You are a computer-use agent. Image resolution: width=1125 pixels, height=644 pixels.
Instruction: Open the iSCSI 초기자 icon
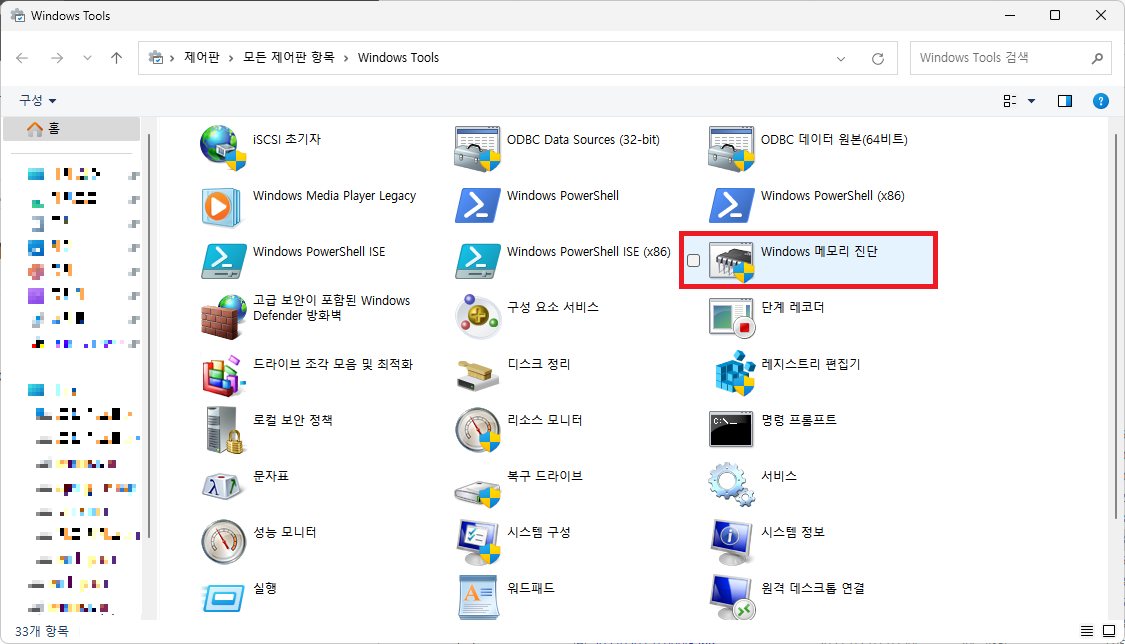(223, 148)
